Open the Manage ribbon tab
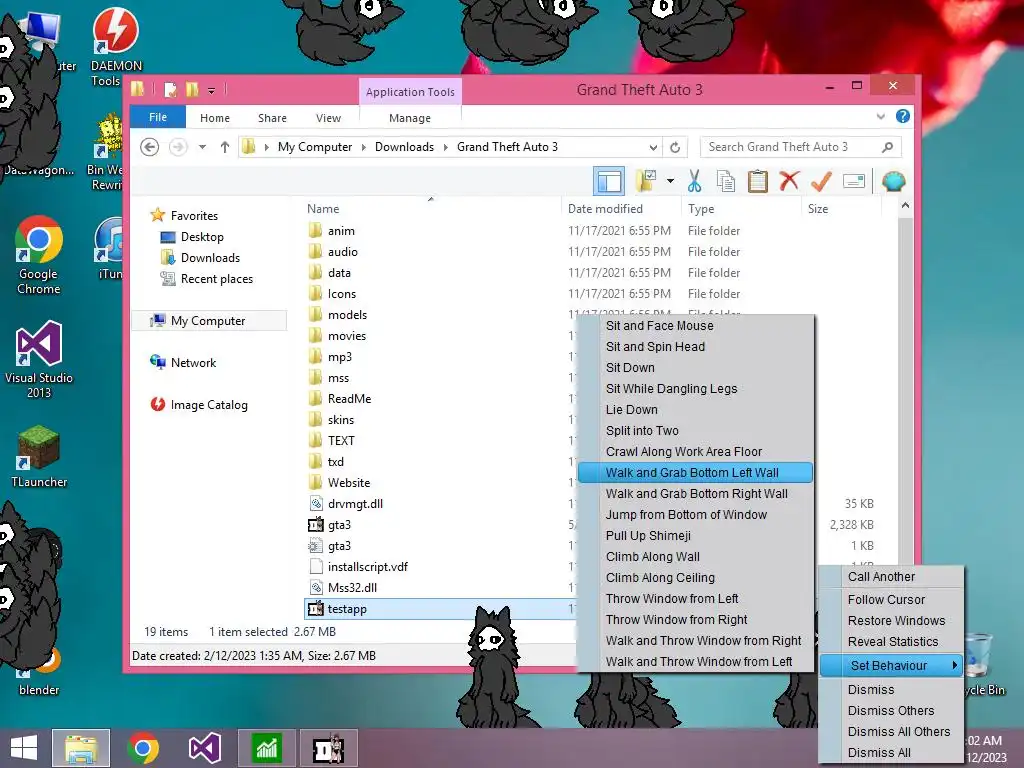 click(x=409, y=118)
